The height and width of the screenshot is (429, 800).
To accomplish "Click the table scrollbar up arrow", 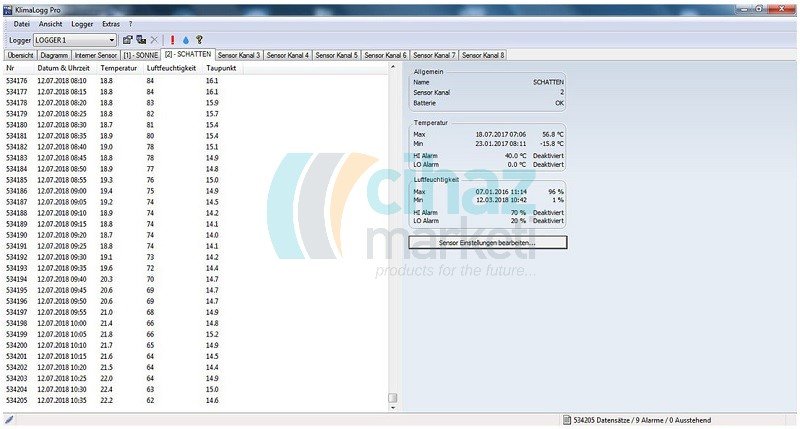I will 392,67.
